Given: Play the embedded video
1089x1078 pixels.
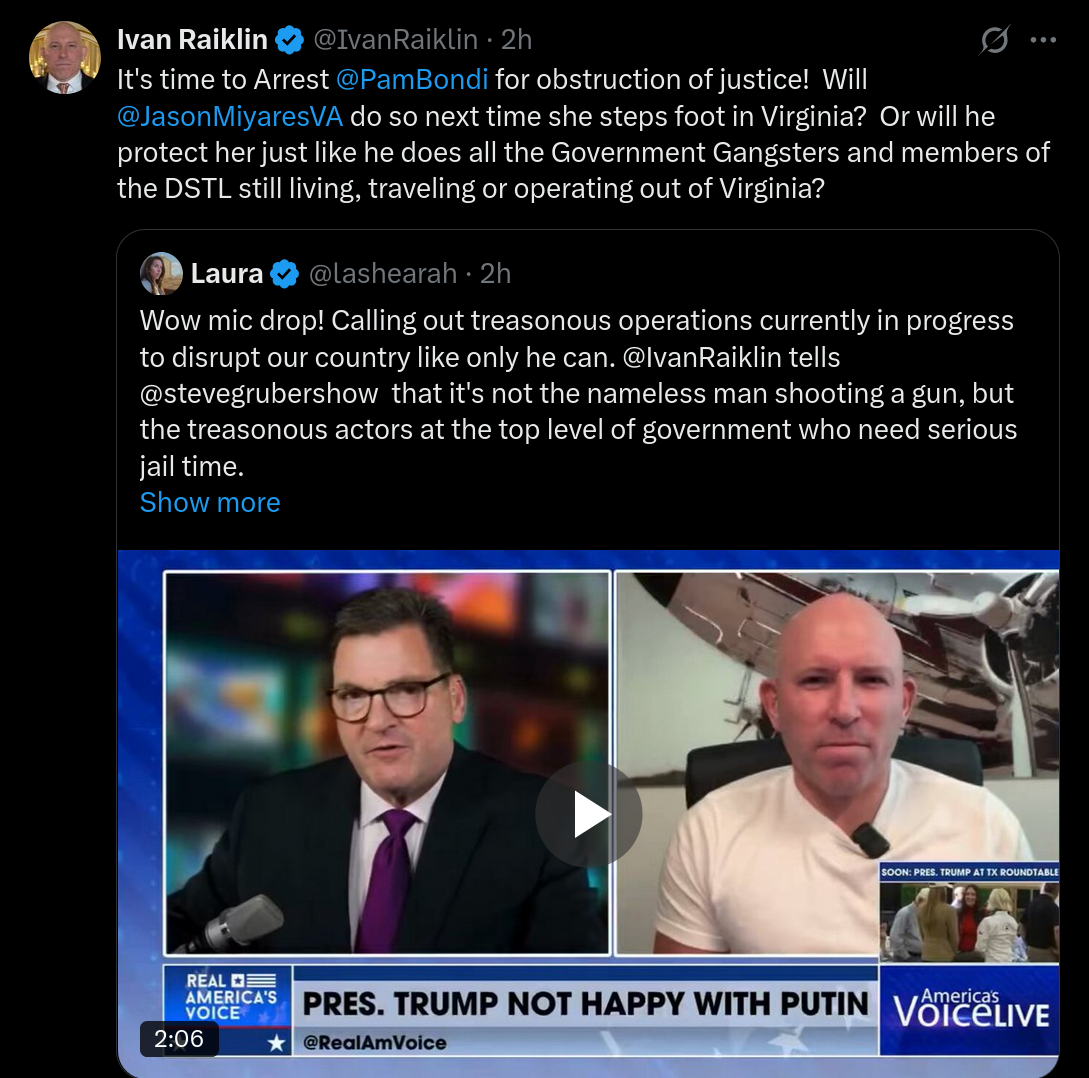Looking at the screenshot, I should click(x=588, y=814).
